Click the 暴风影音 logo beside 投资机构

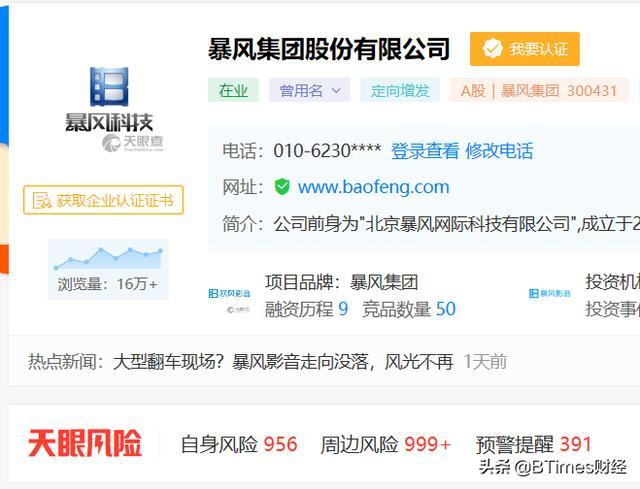click(549, 293)
